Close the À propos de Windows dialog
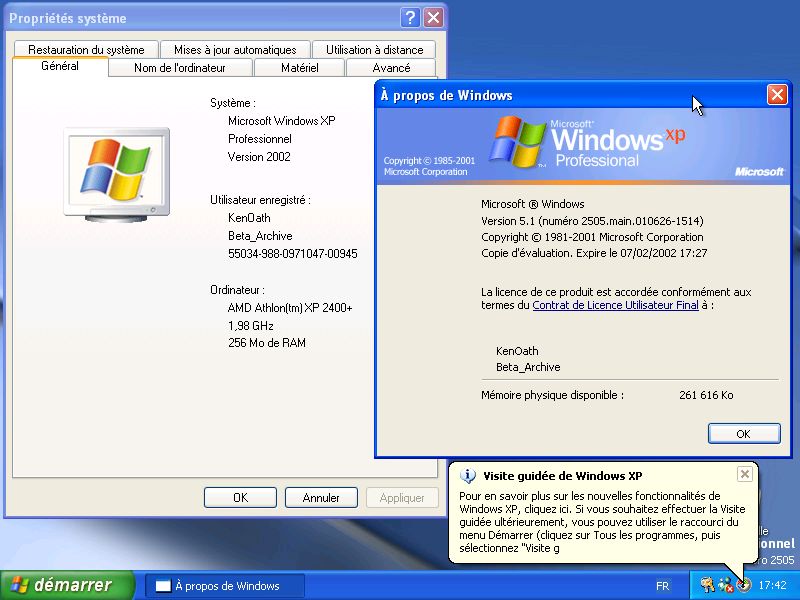This screenshot has height=600, width=800. (x=777, y=95)
